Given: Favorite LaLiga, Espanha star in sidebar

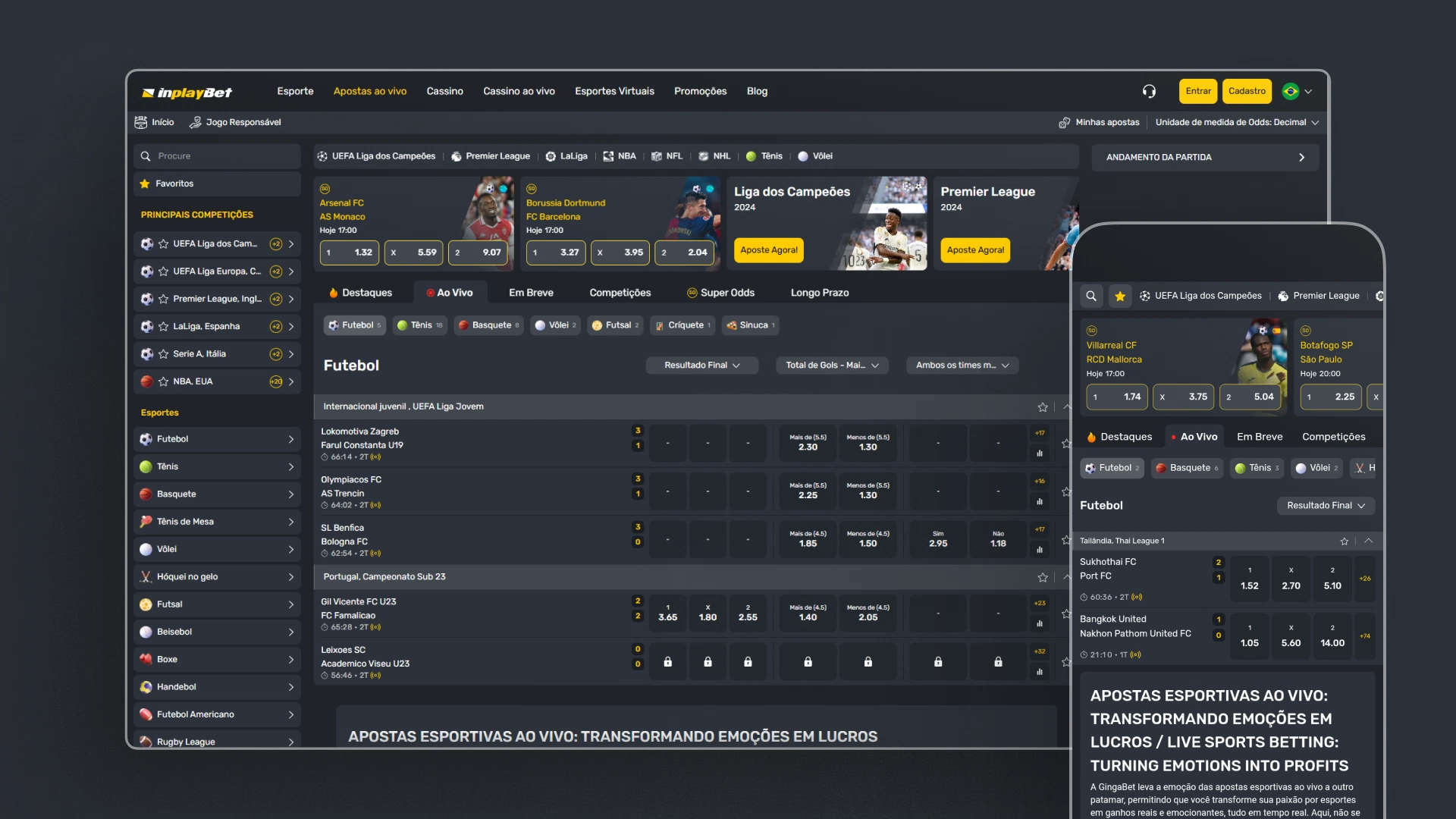Looking at the screenshot, I should [163, 327].
